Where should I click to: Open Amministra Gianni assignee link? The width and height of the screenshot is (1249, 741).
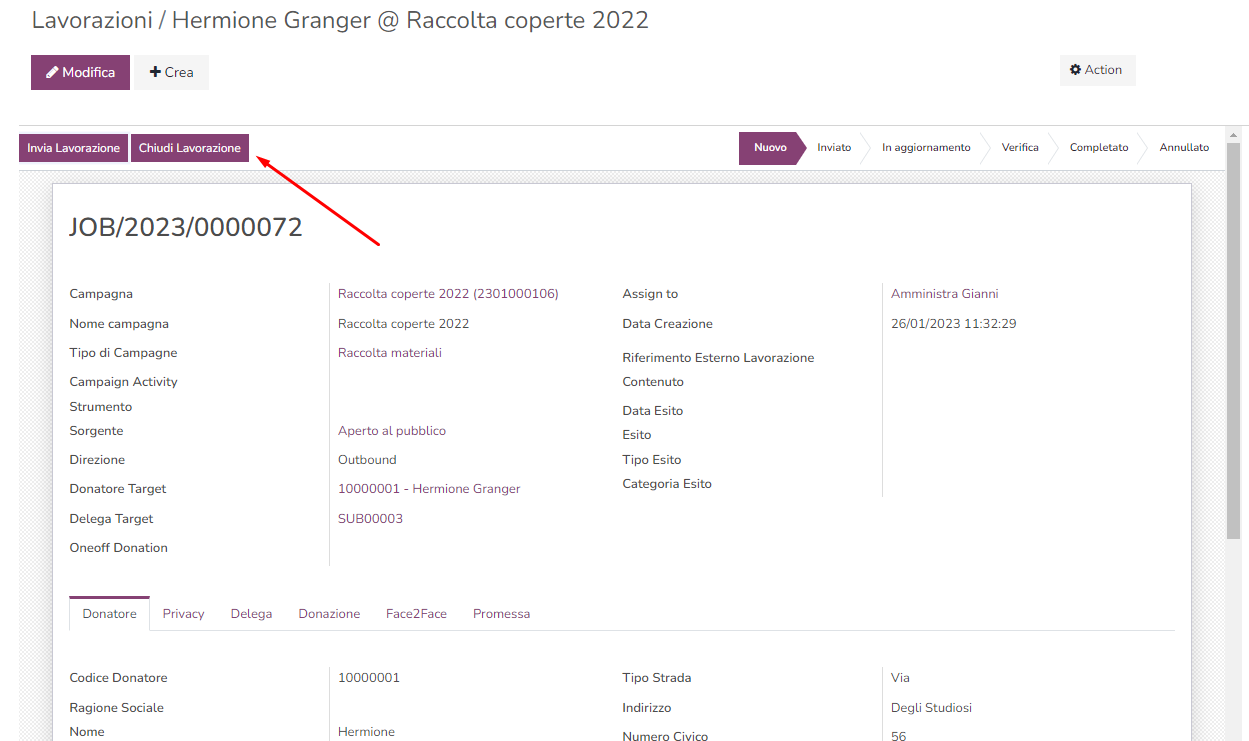click(x=944, y=294)
